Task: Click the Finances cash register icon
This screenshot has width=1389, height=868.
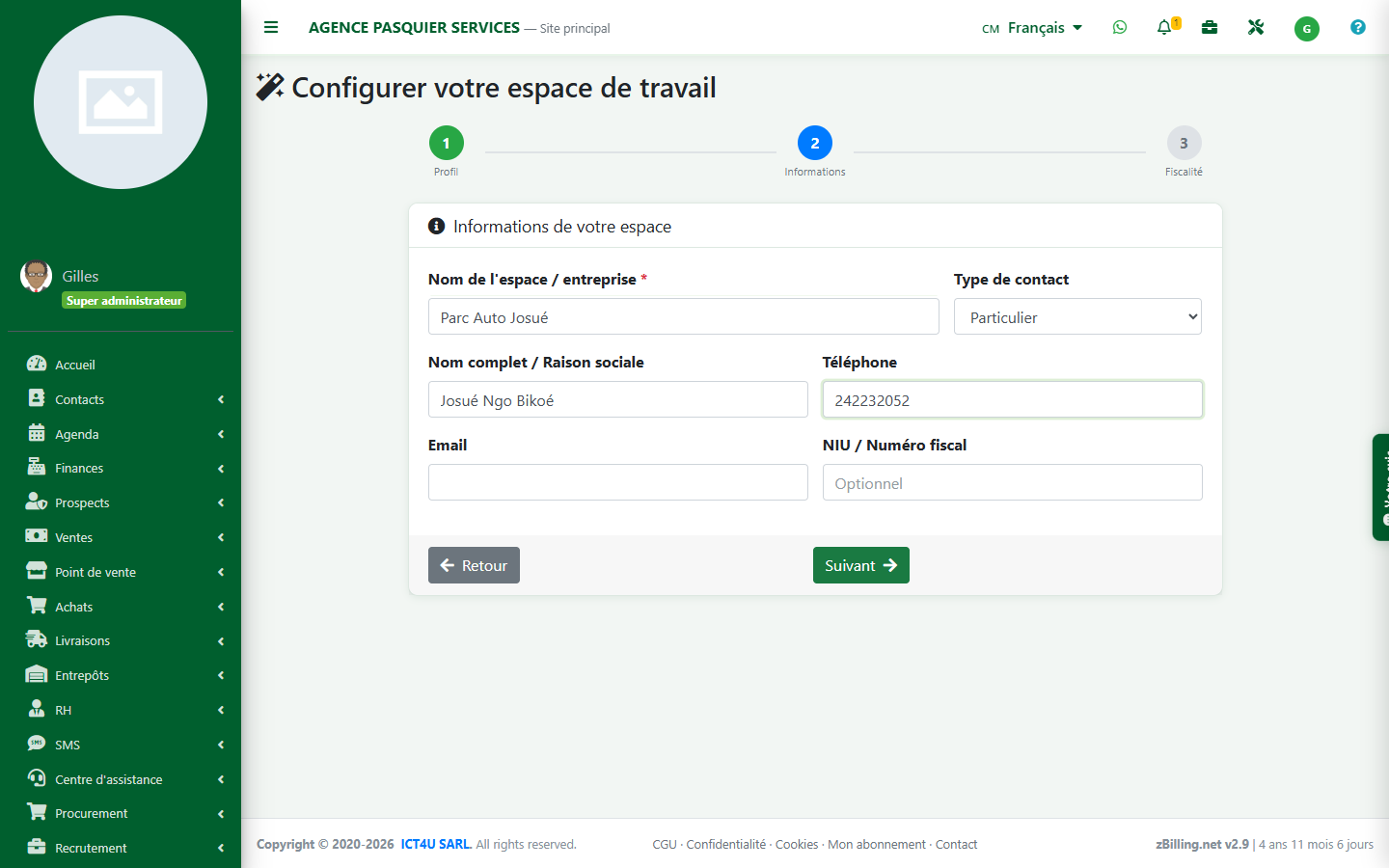Action: click(37, 467)
